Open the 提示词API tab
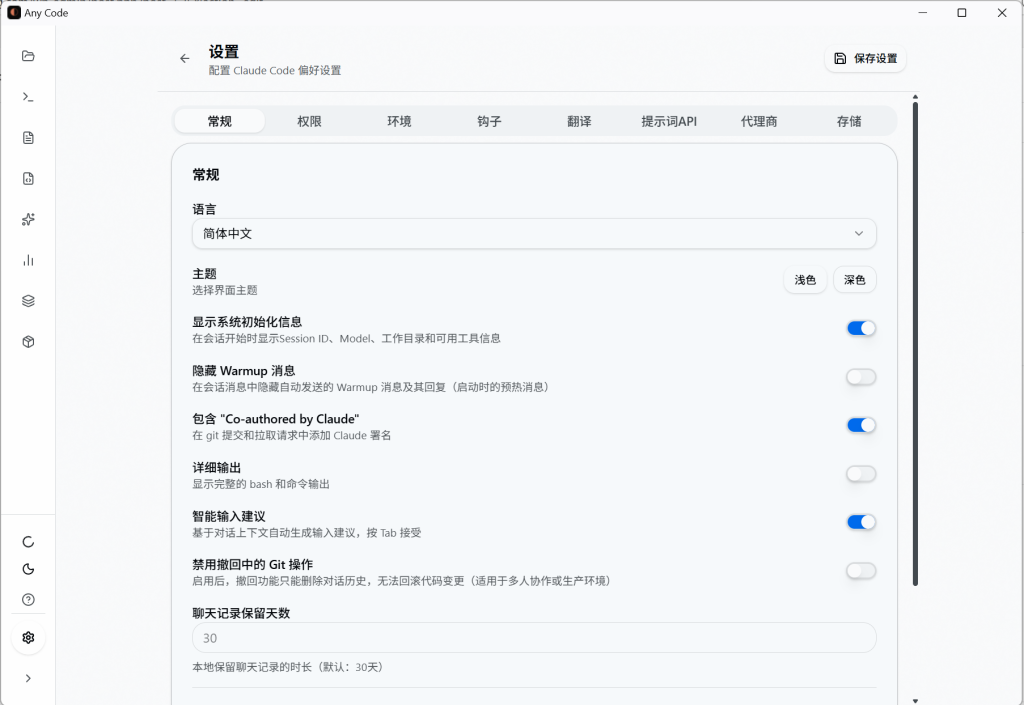Viewport: 1024px width, 705px height. [668, 119]
